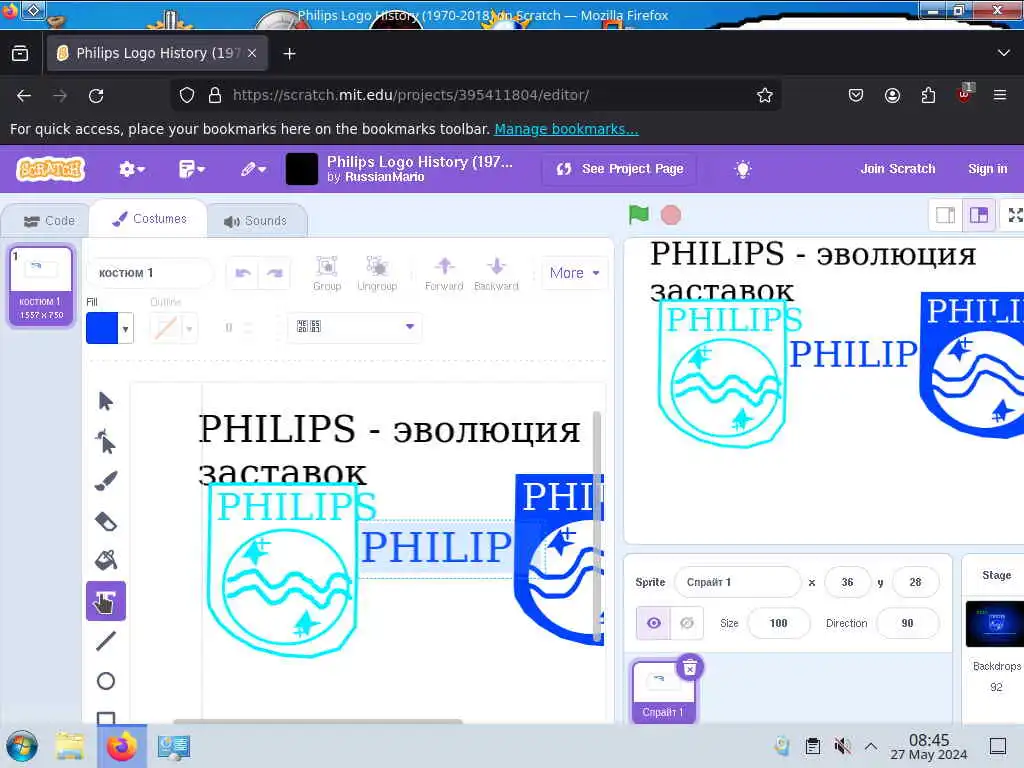Click the sprite x value field
Viewport: 1024px width, 768px height.
(x=847, y=582)
